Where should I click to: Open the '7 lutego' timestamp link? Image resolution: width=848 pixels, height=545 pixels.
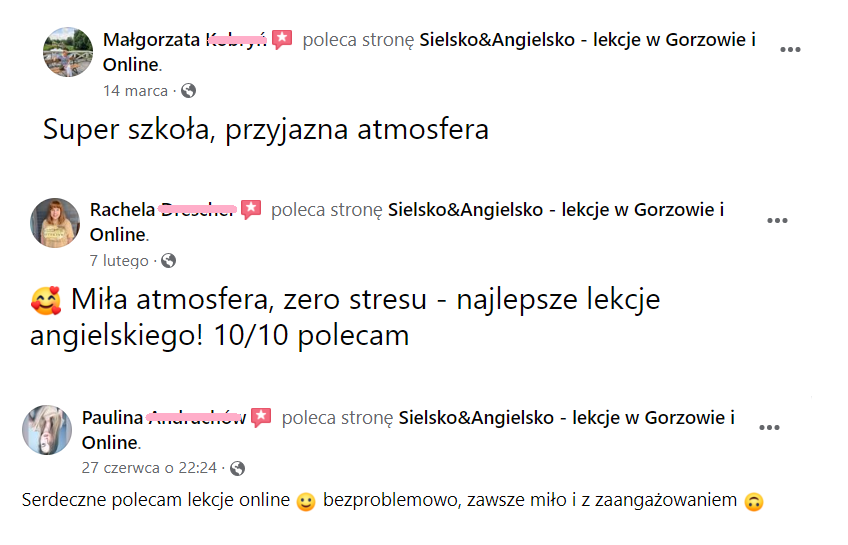(x=119, y=261)
